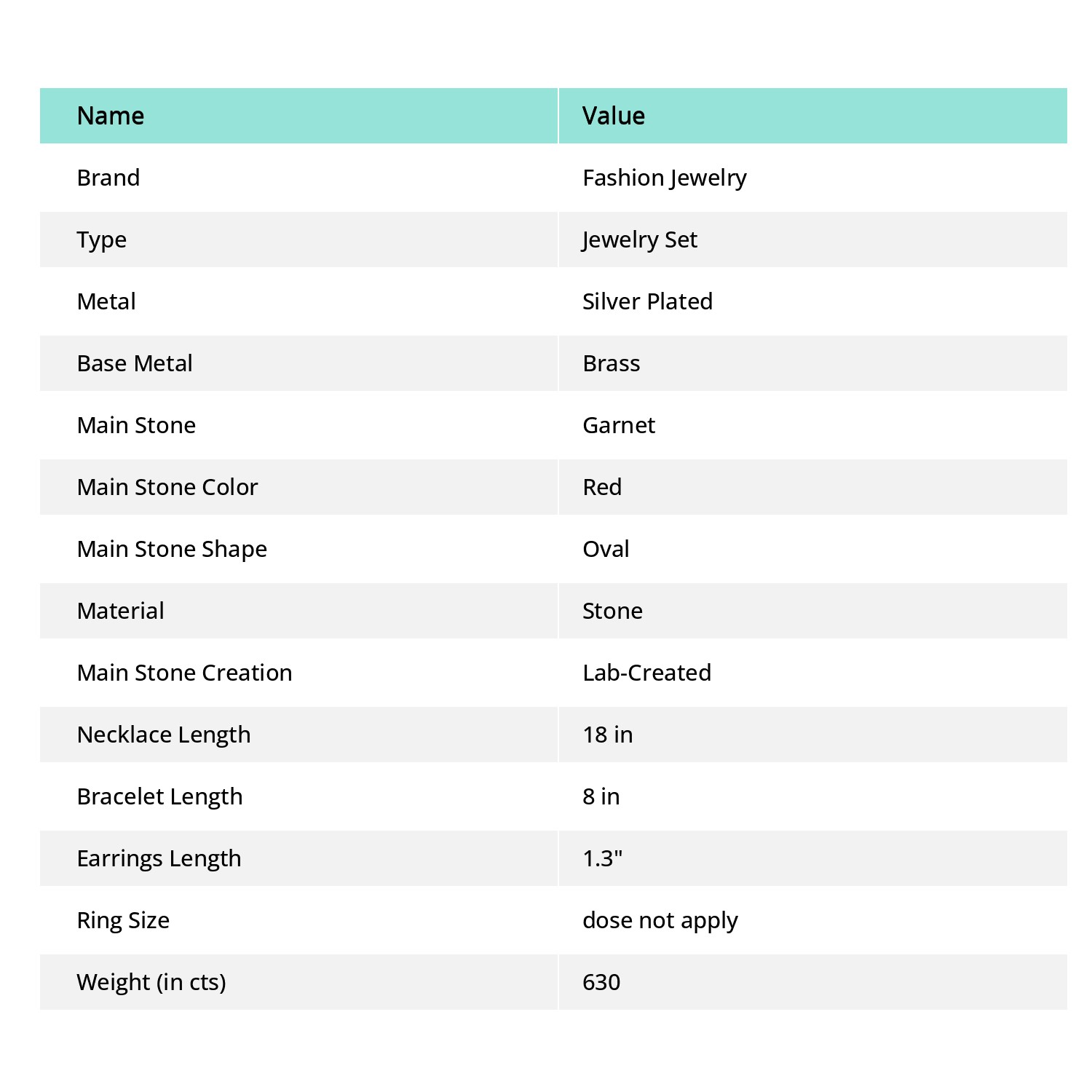This screenshot has width=1092, height=1092.
Task: Select the dose not apply value
Action: (x=660, y=921)
